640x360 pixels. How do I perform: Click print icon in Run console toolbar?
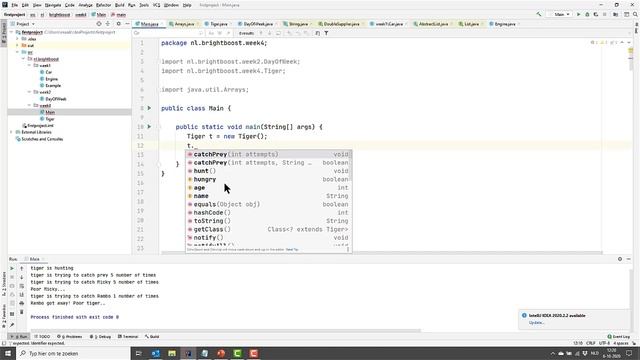point(22,303)
